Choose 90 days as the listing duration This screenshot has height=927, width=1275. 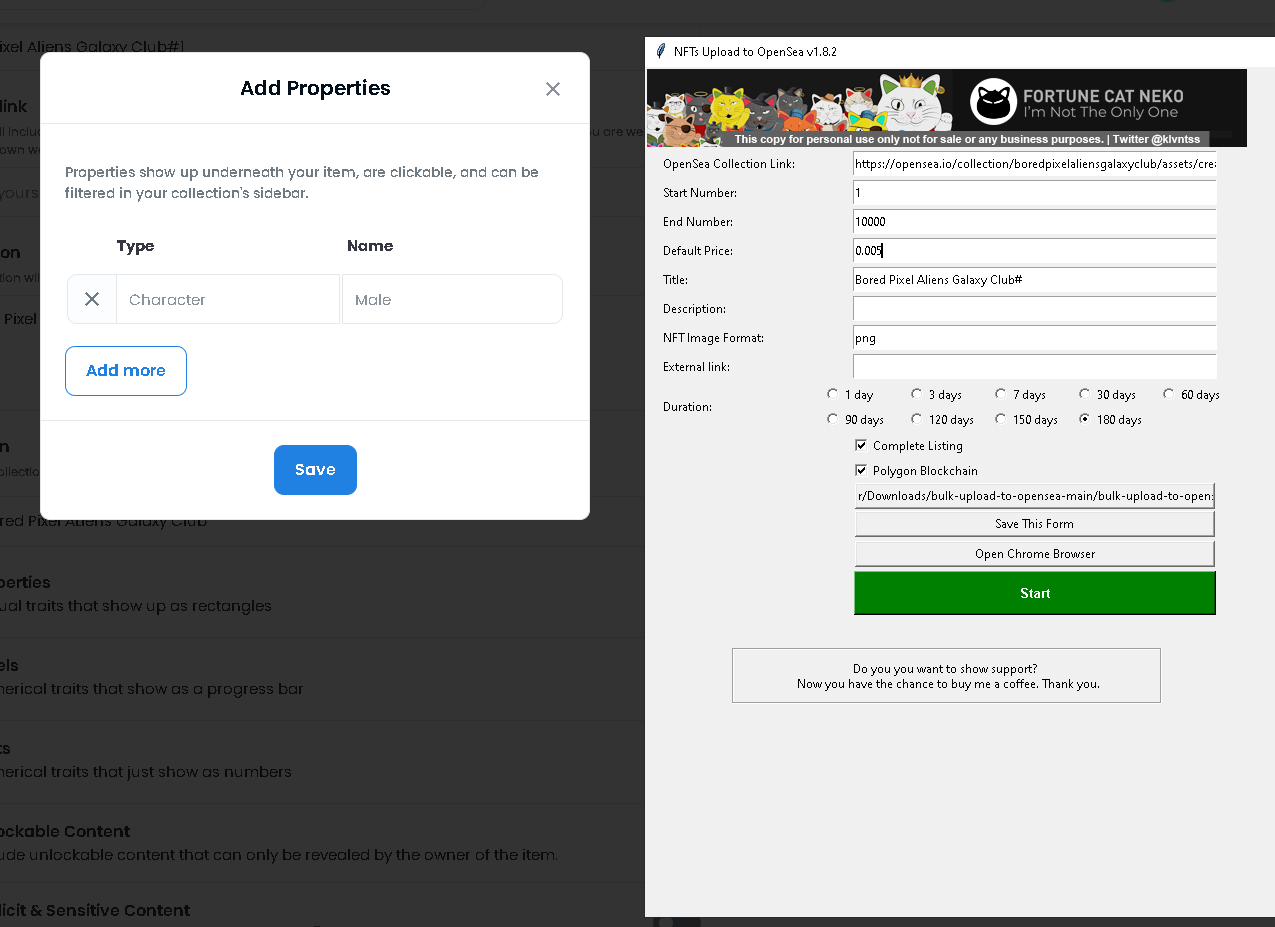coord(833,418)
